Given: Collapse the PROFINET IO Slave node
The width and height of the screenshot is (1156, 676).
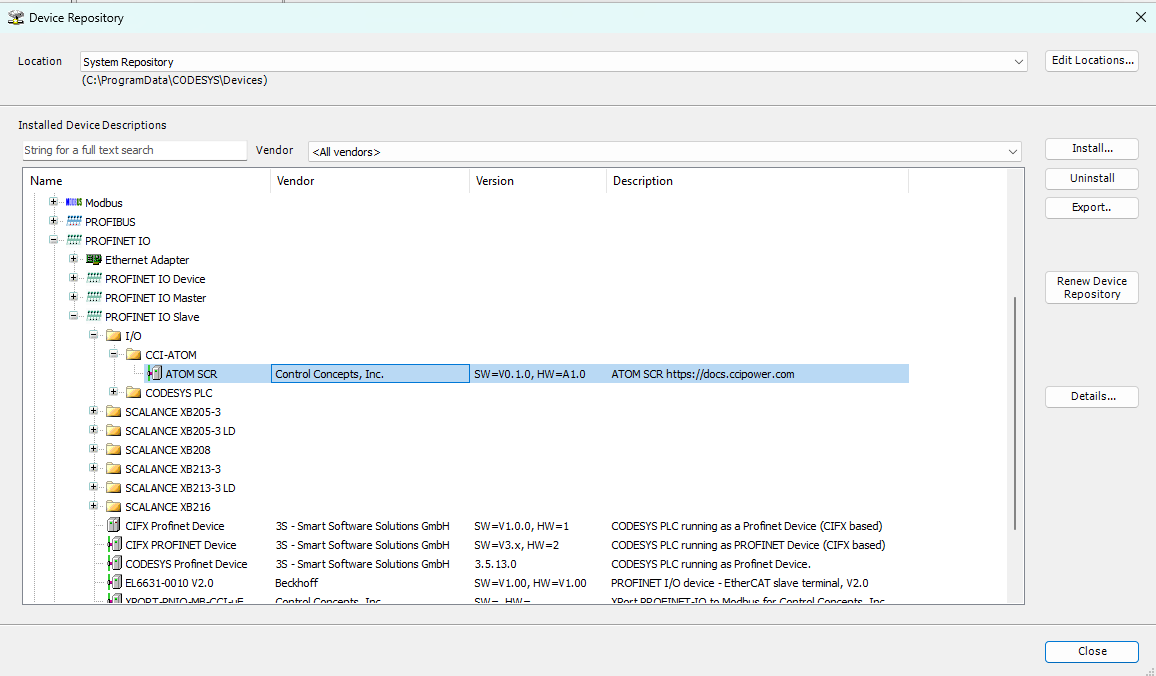Looking at the screenshot, I should [x=74, y=317].
